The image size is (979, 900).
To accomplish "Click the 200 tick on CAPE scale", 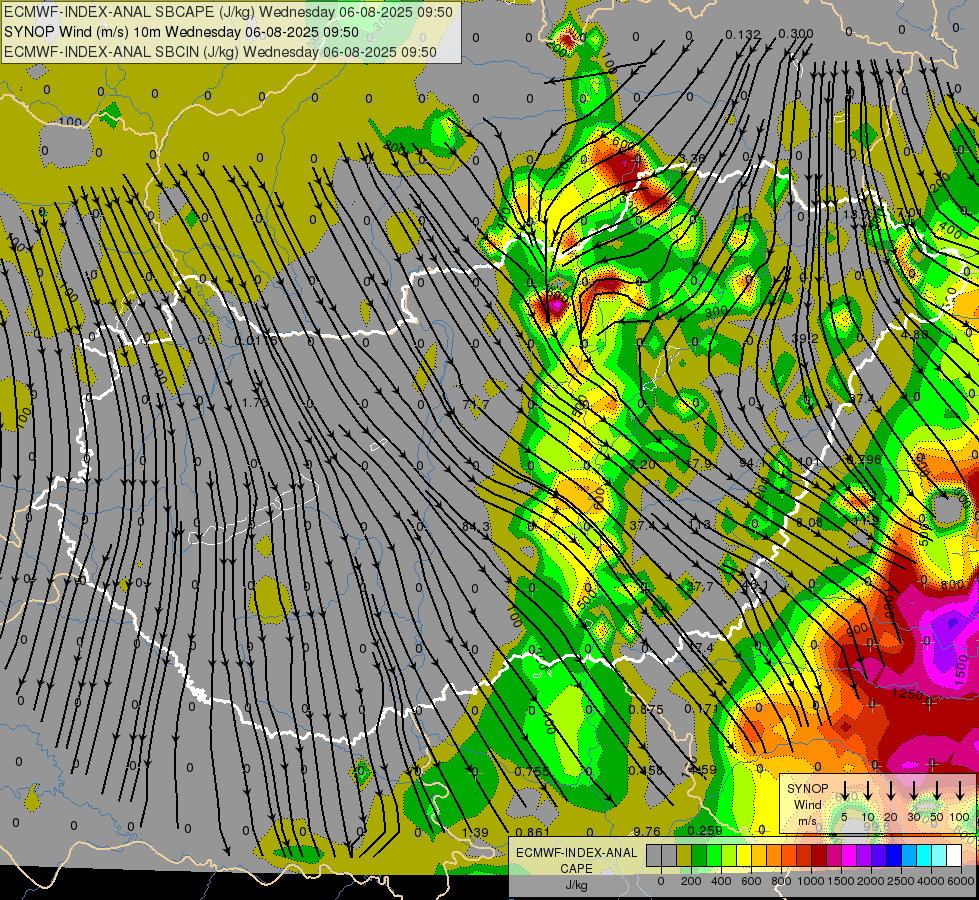I will tap(691, 881).
